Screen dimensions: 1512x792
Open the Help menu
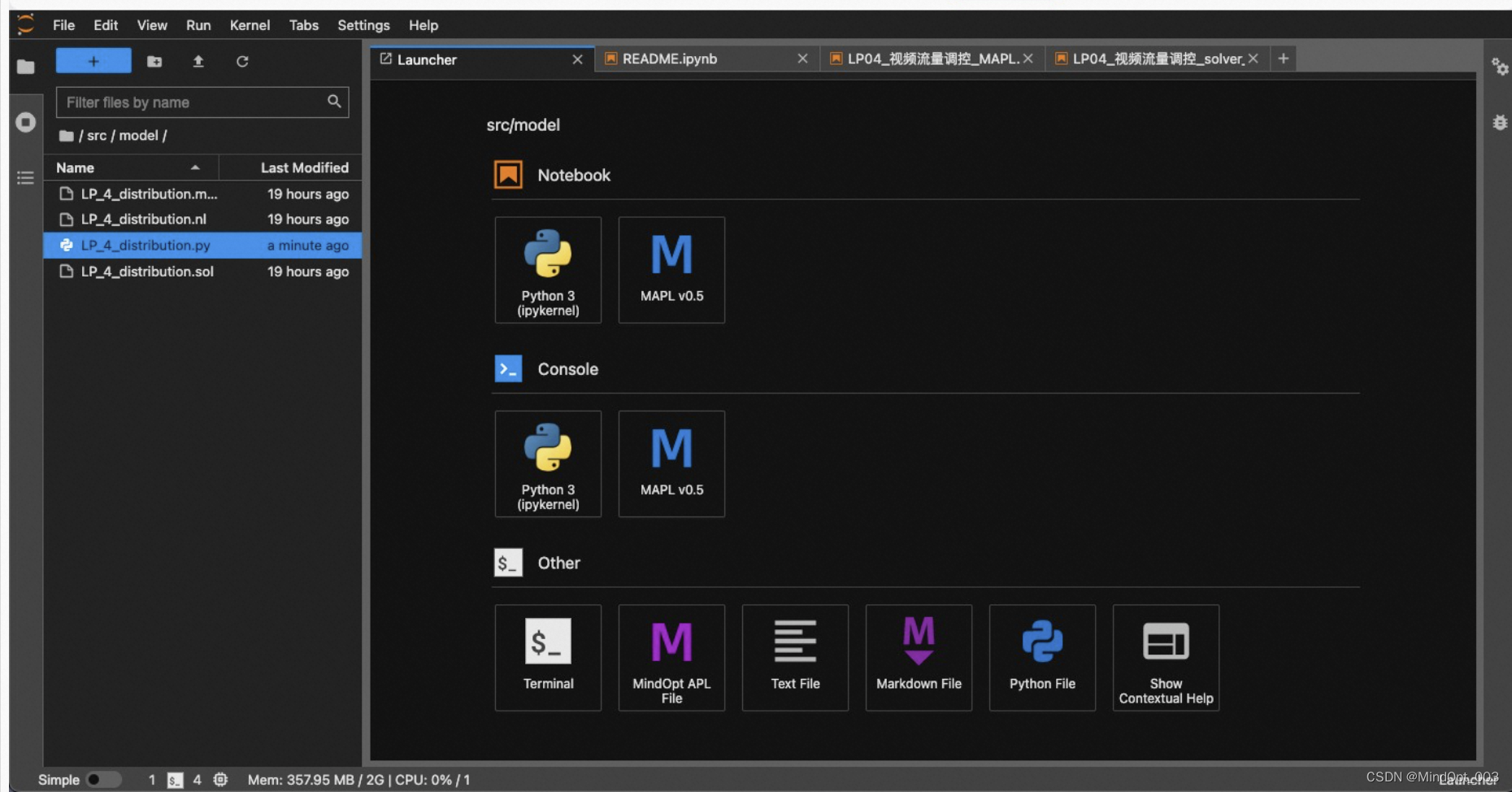(x=424, y=25)
